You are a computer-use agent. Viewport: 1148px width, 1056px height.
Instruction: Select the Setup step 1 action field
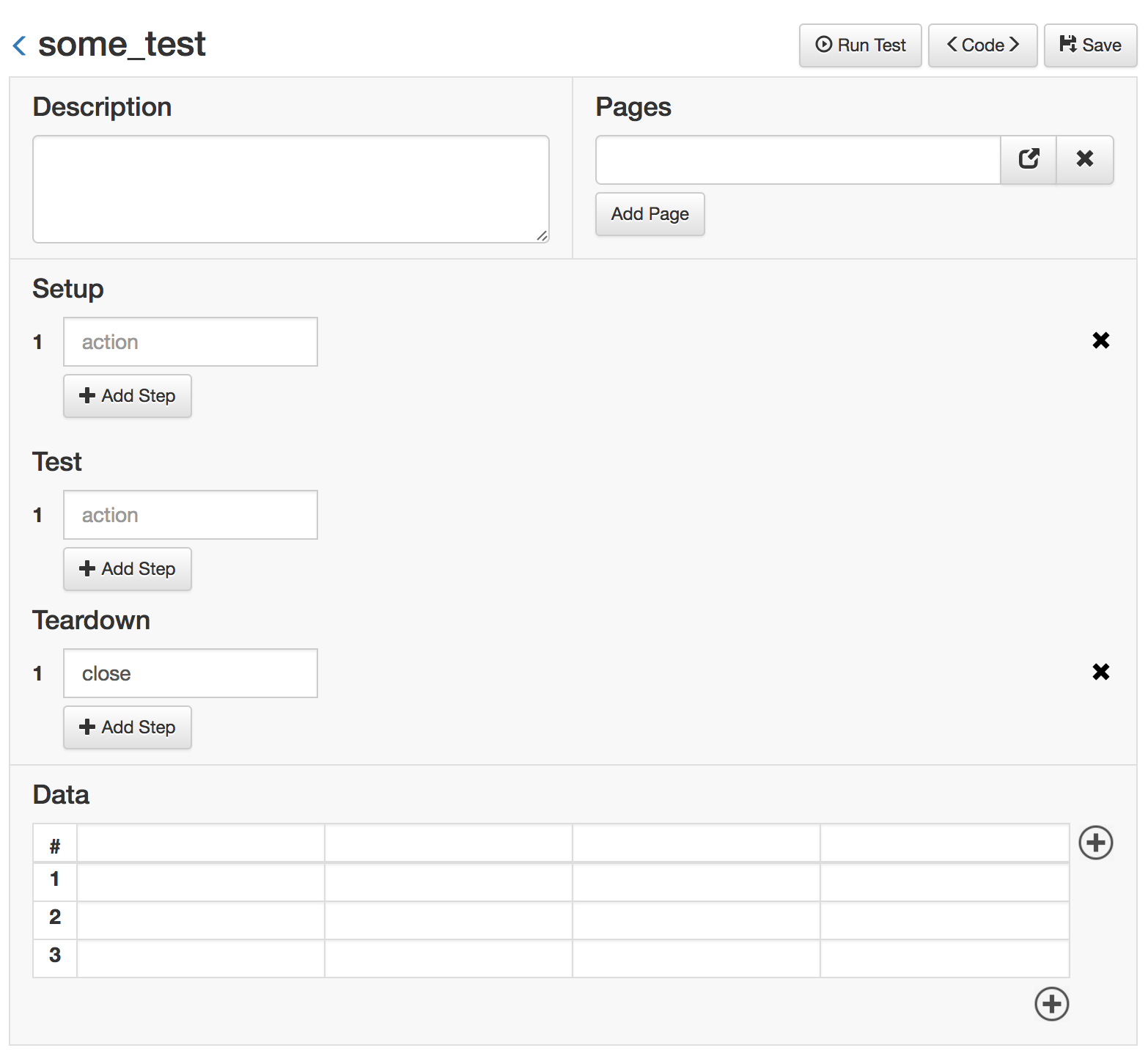click(x=191, y=342)
